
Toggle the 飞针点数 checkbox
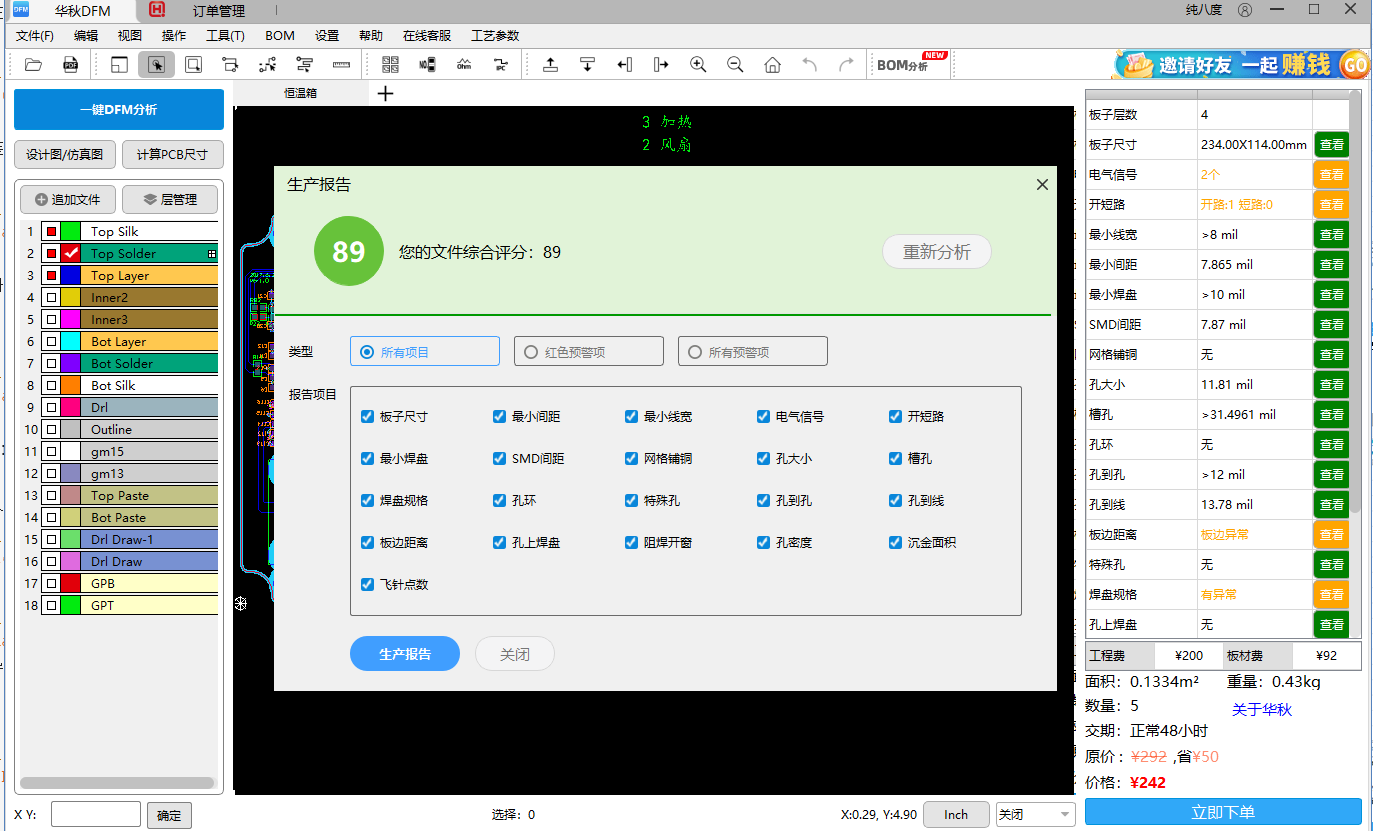coord(367,584)
